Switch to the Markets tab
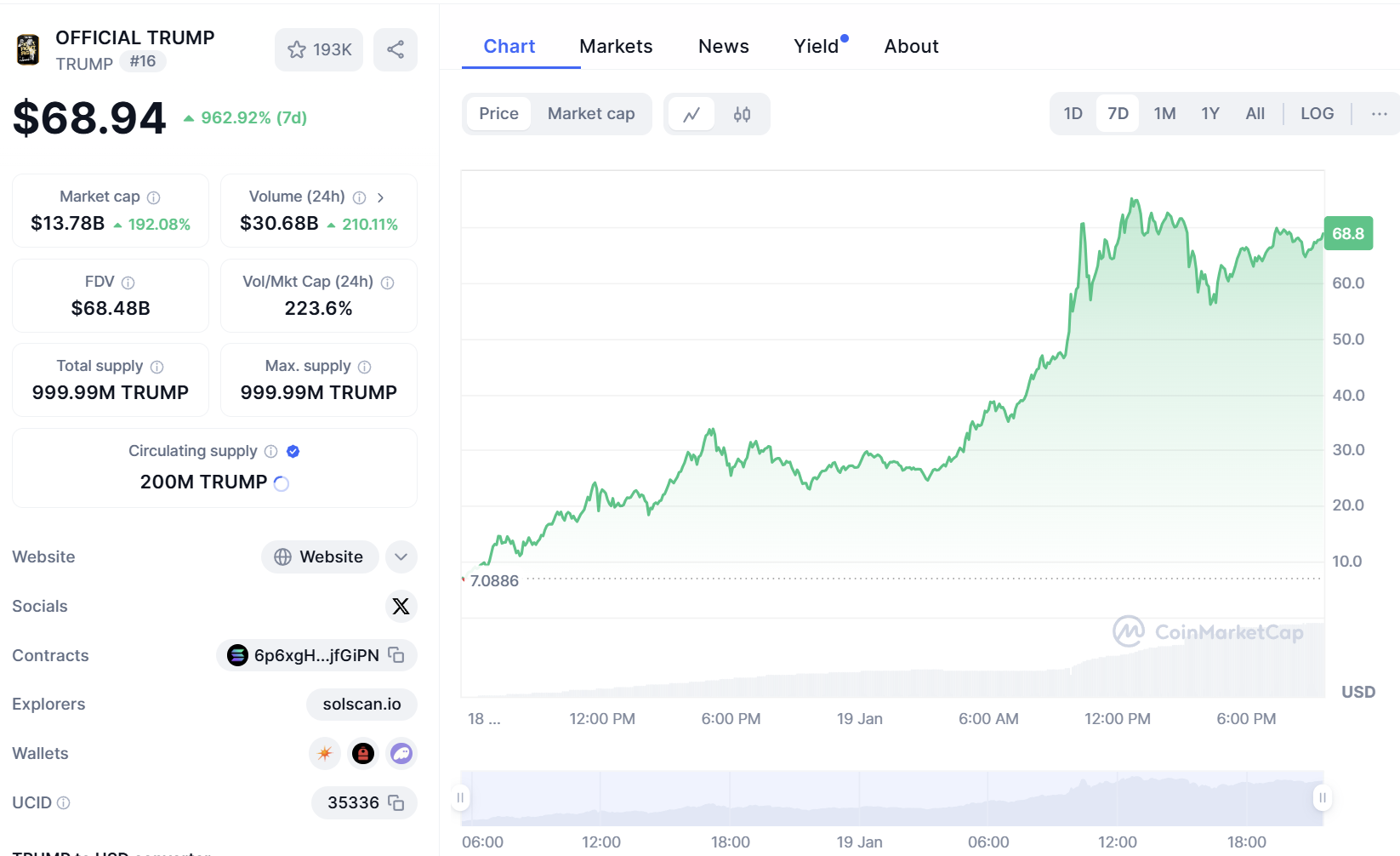This screenshot has width=1400, height=856. coord(616,46)
